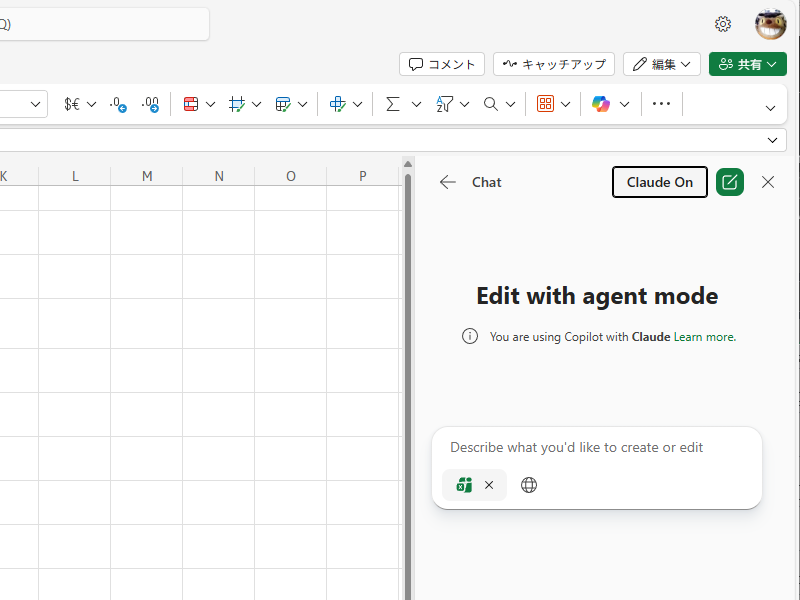The width and height of the screenshot is (800, 600).
Task: Click the info circle icon
Action: [x=470, y=336]
